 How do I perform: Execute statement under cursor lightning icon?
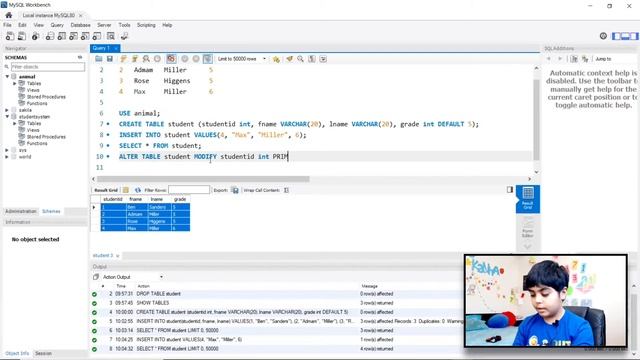pyautogui.click(x=135, y=59)
